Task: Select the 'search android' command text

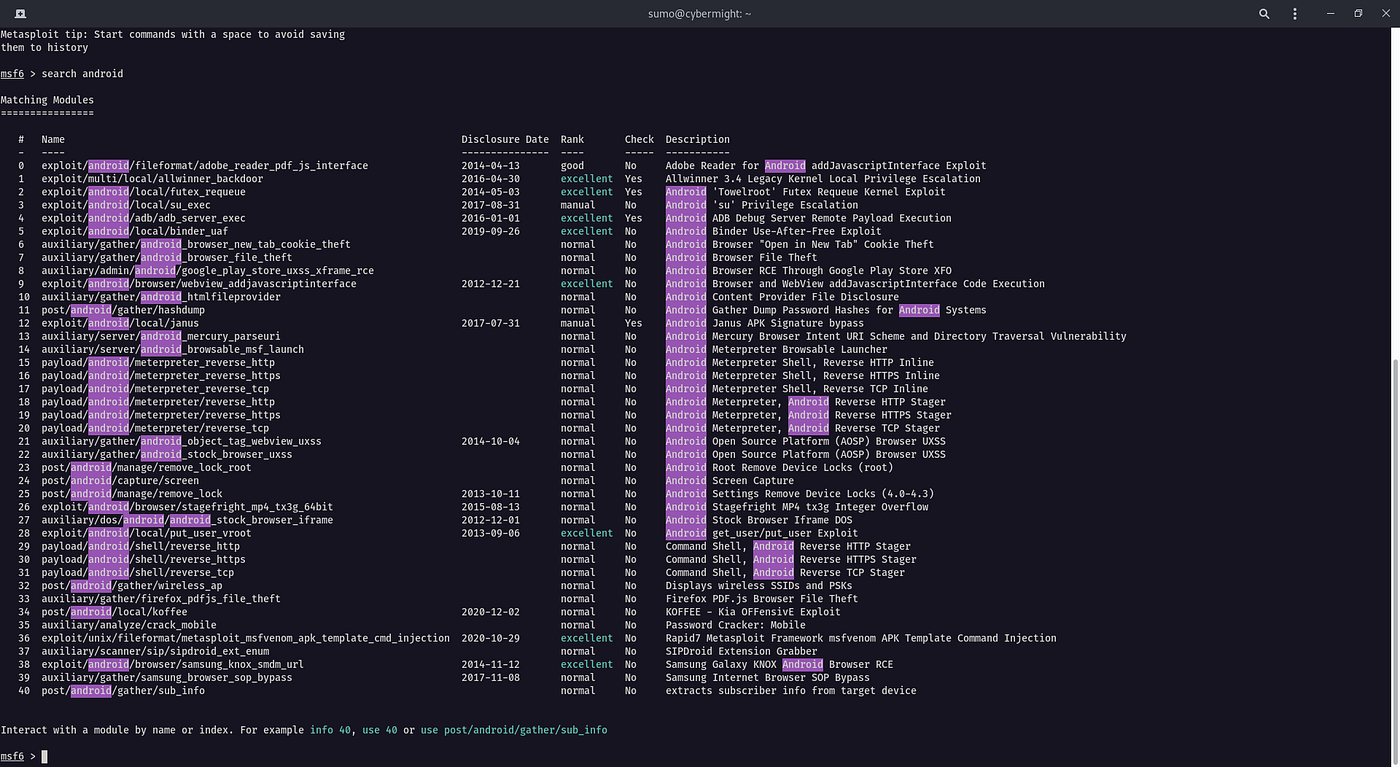Action: (x=82, y=74)
